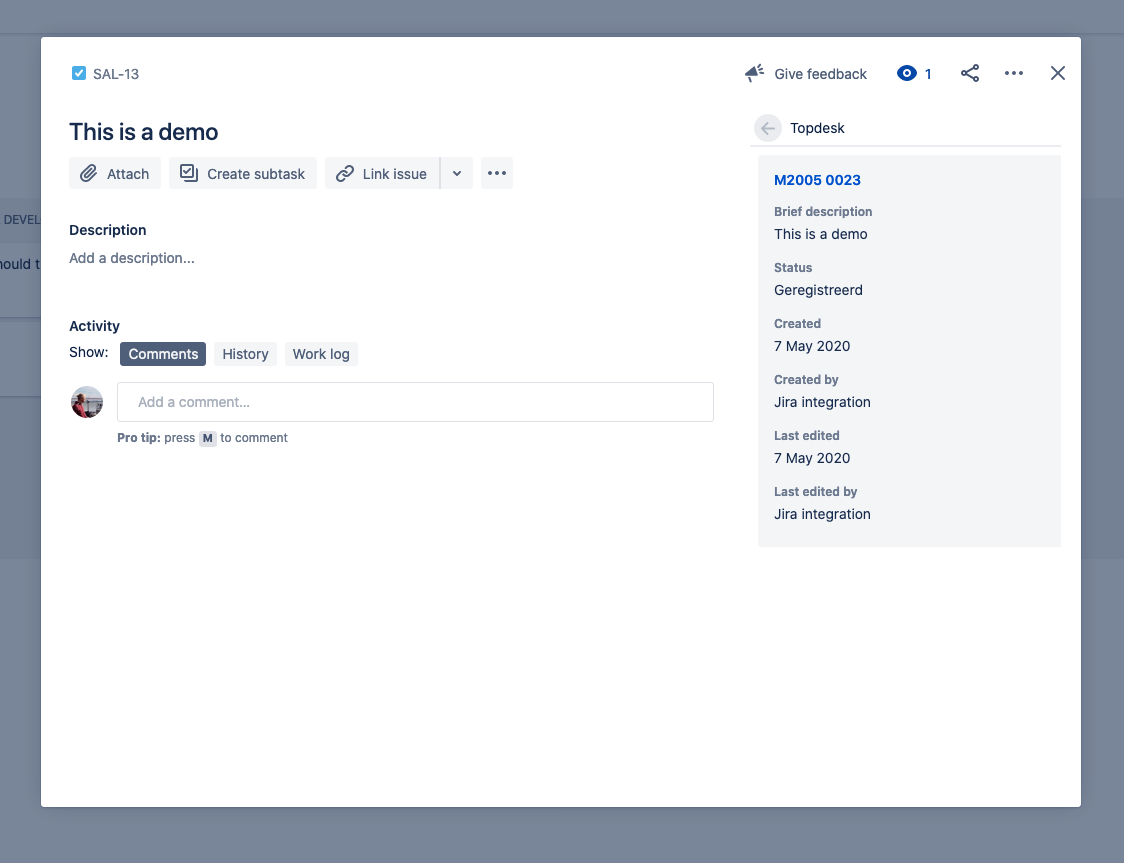Select the Comments activity tab
This screenshot has height=863, width=1124.
[x=163, y=354]
